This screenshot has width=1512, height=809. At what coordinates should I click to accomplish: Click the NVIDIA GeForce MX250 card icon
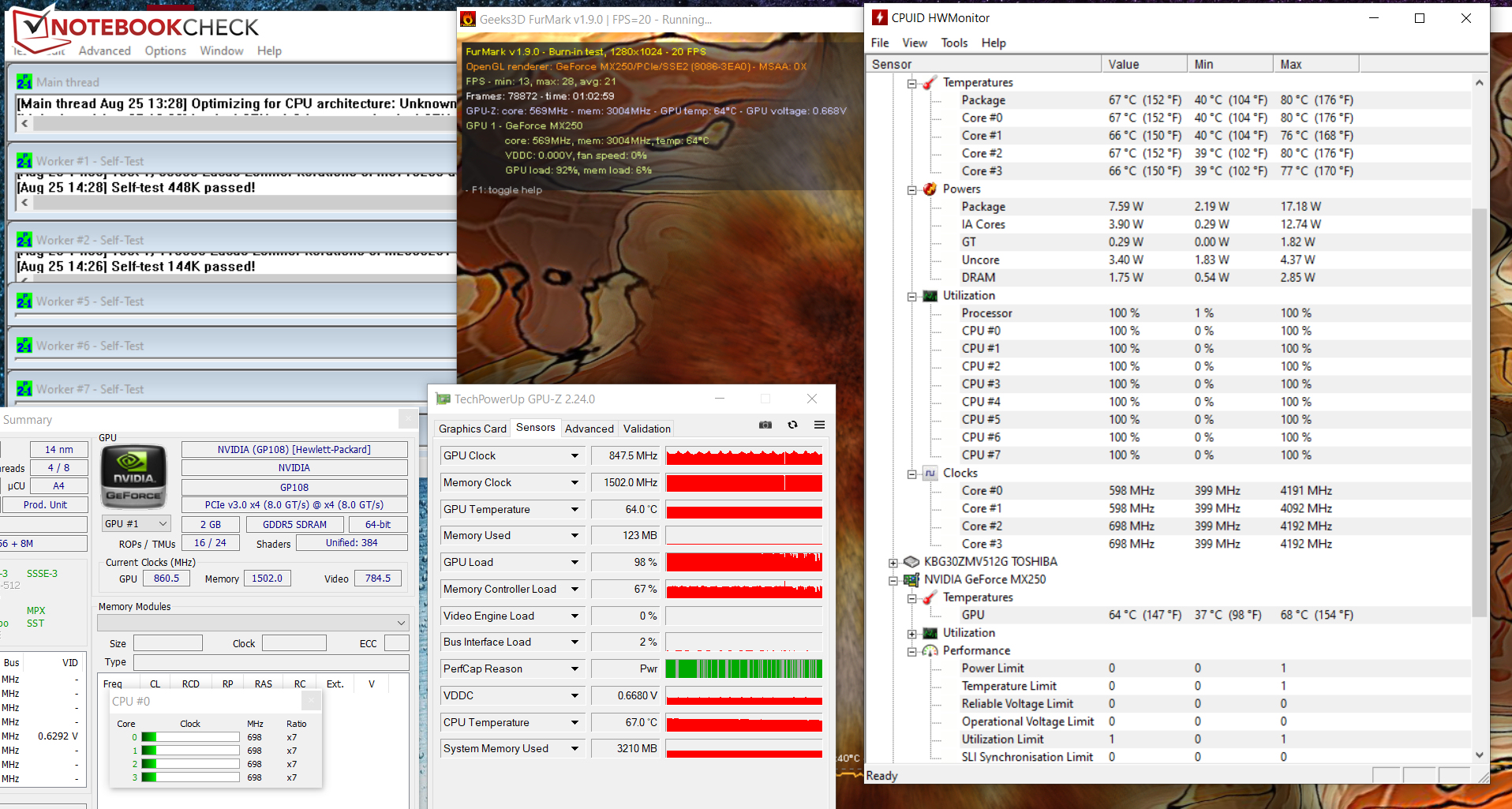tap(911, 579)
